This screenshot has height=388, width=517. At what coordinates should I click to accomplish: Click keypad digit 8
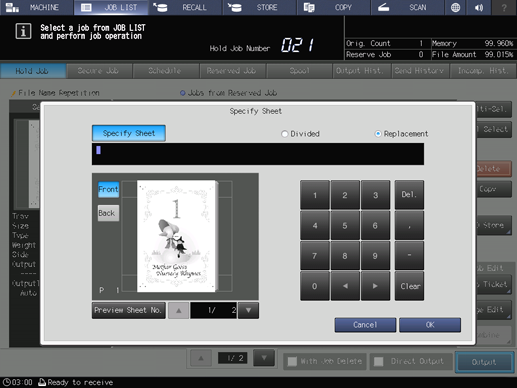(345, 256)
